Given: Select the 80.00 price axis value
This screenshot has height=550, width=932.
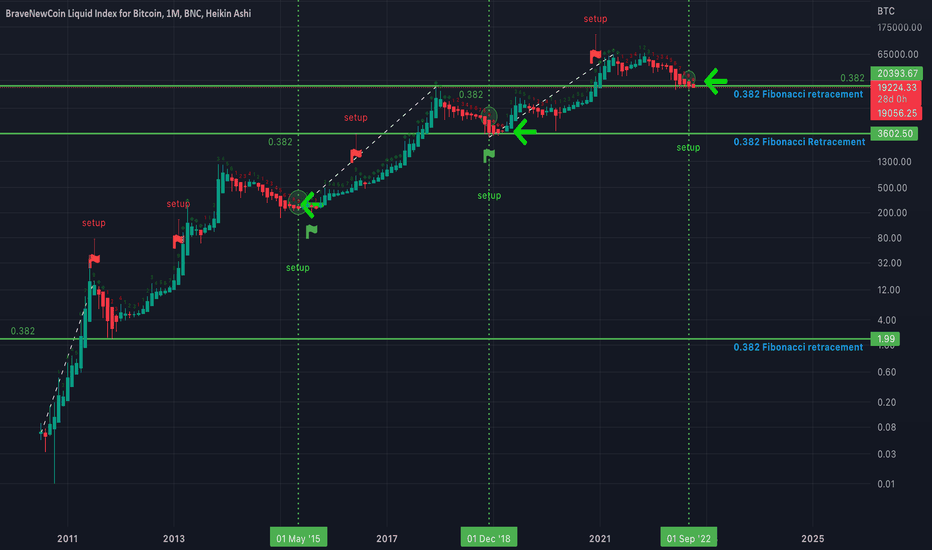Looking at the screenshot, I should click(889, 238).
